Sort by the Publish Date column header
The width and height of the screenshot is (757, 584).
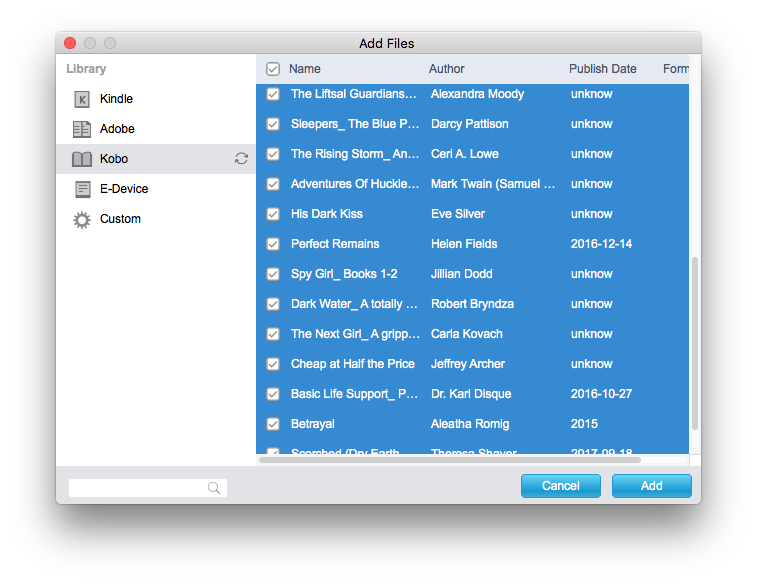point(602,69)
